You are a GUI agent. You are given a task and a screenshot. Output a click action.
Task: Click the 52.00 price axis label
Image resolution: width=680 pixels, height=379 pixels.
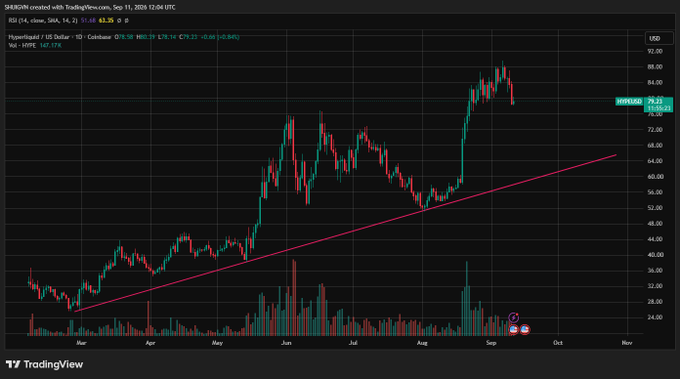[655, 208]
